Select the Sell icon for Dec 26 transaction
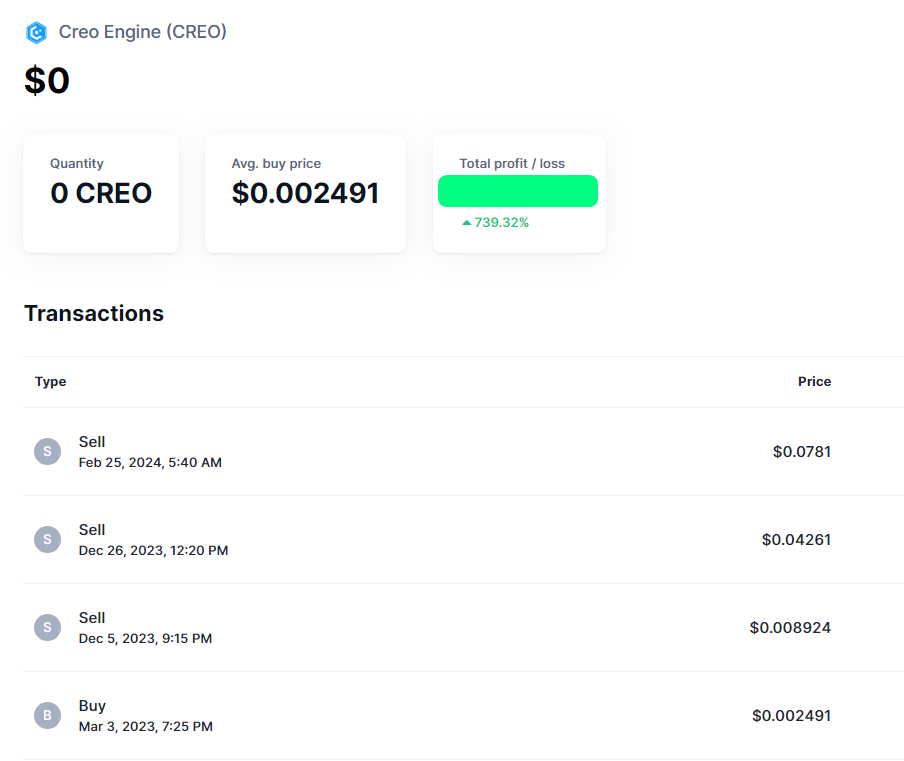Viewport: 904px width, 761px height. point(47,539)
